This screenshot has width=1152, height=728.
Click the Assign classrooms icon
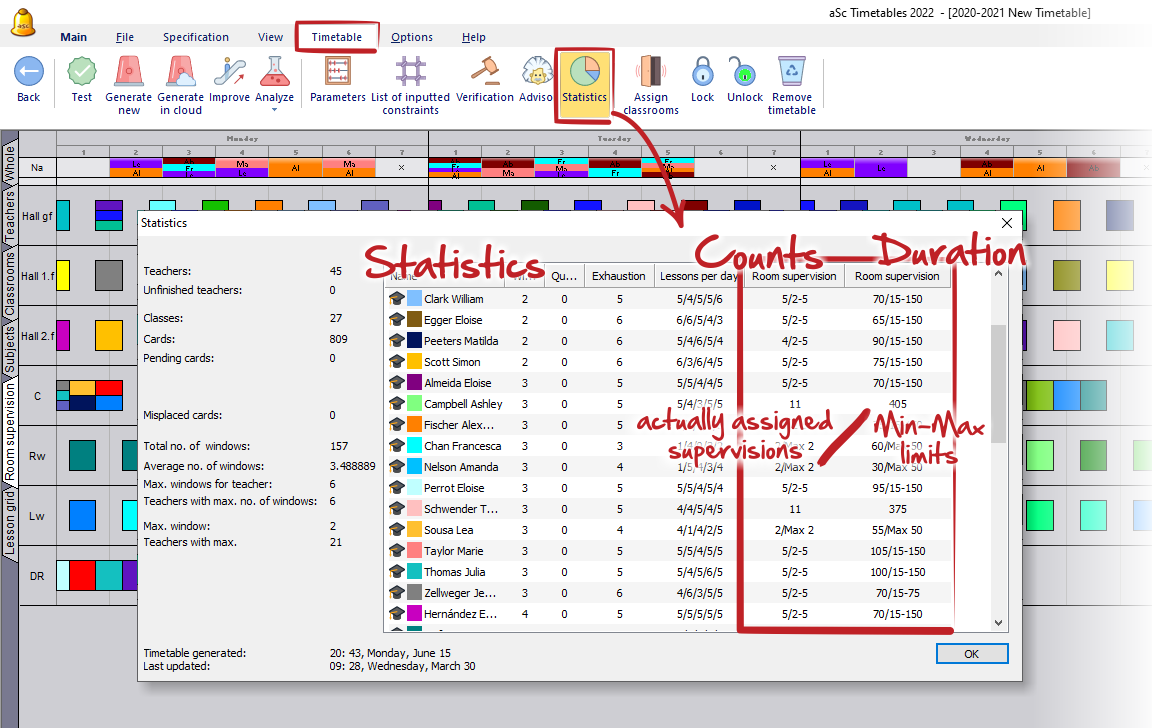[651, 72]
